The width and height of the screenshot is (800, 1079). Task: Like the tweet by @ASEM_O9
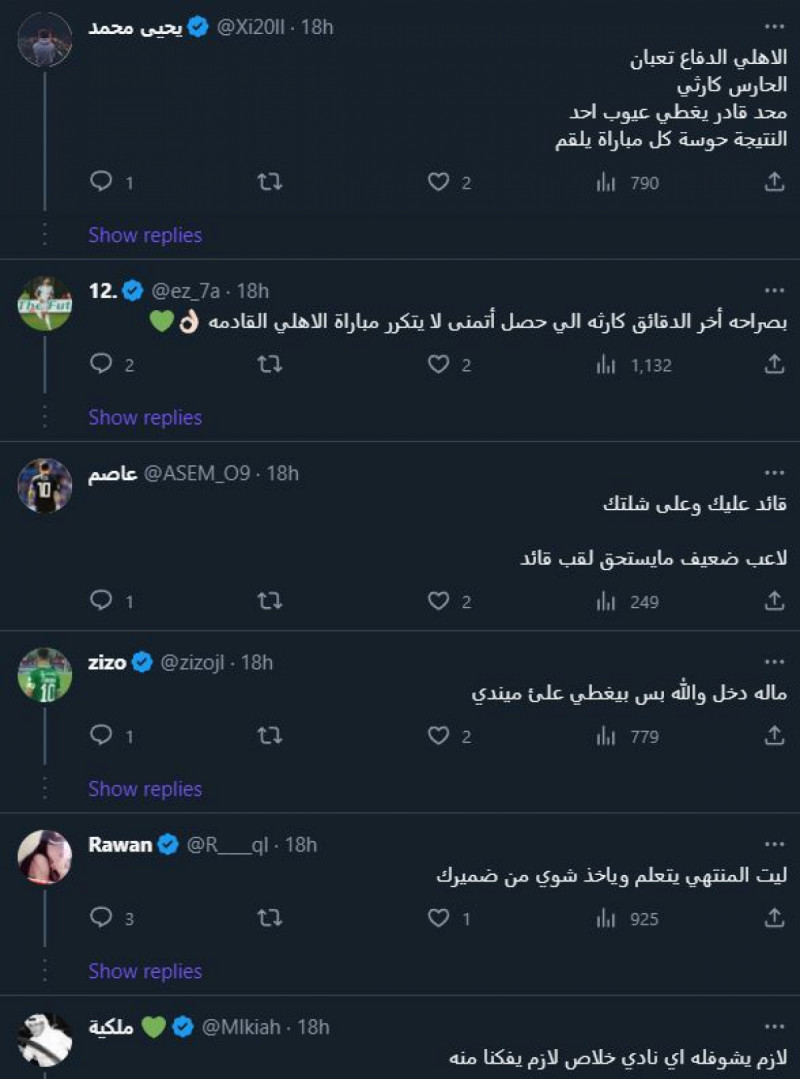click(439, 601)
